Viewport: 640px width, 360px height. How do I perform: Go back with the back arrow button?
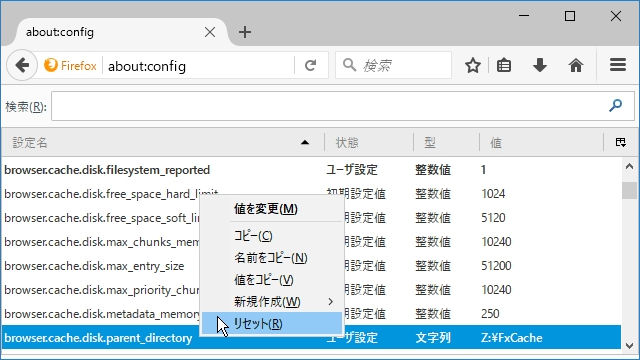click(x=21, y=65)
